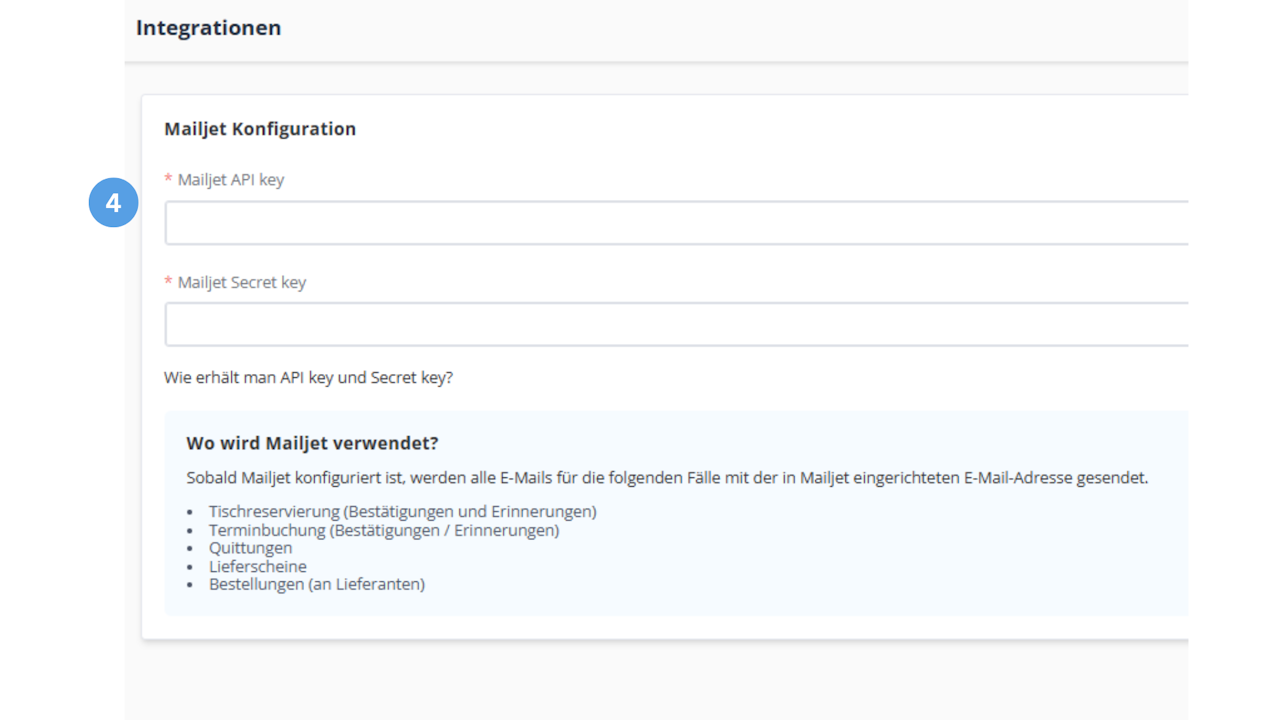
Task: Click the 'Sobald Mailjet konfiguriert ist' description sentence
Action: point(667,478)
